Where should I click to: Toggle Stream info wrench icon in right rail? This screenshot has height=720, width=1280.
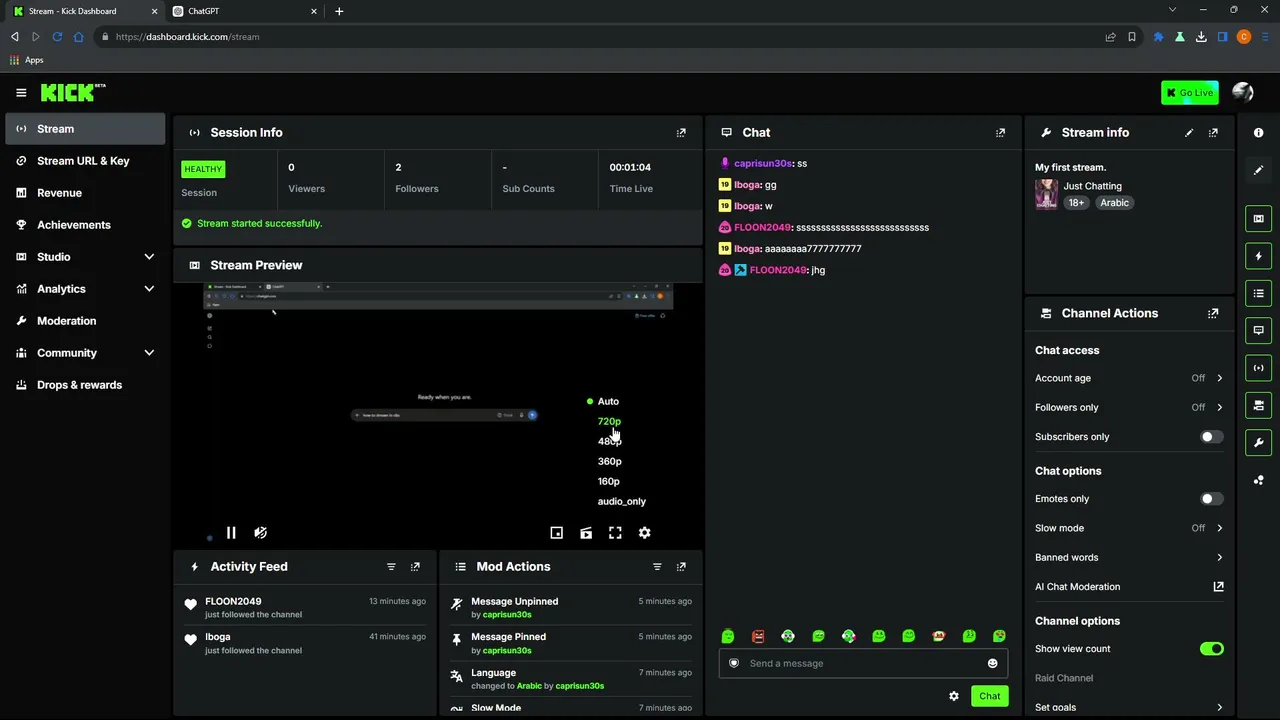pyautogui.click(x=1259, y=442)
